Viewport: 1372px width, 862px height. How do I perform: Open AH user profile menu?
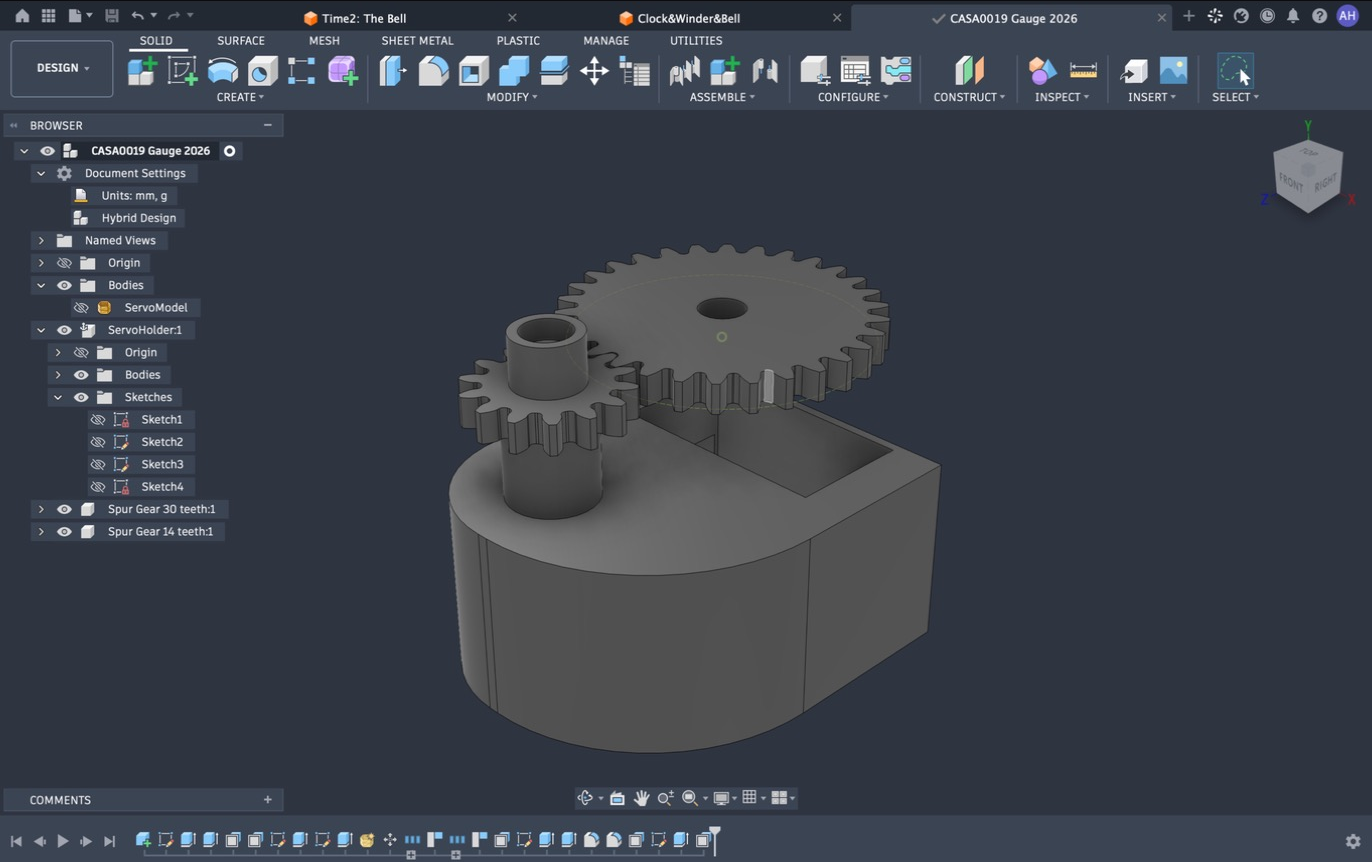[x=1347, y=16]
